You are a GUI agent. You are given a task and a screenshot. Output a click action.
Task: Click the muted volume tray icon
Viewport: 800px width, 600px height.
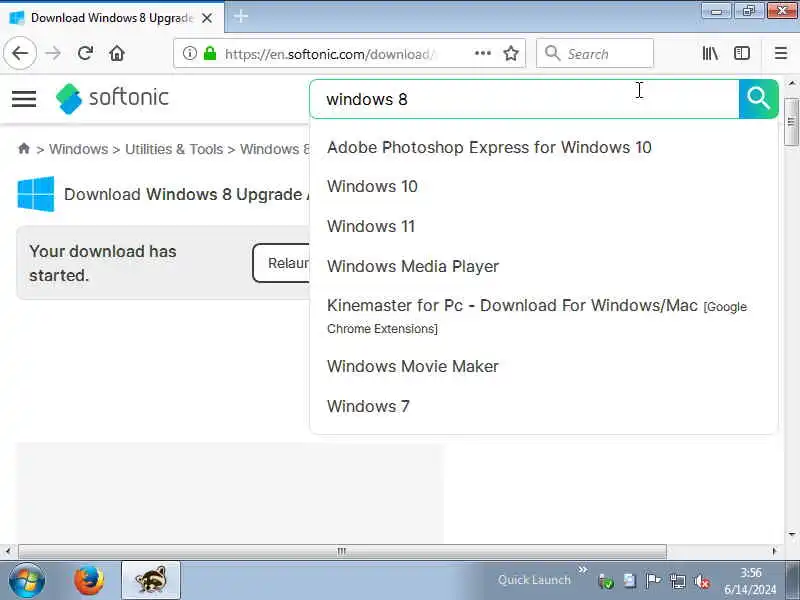pyautogui.click(x=702, y=581)
